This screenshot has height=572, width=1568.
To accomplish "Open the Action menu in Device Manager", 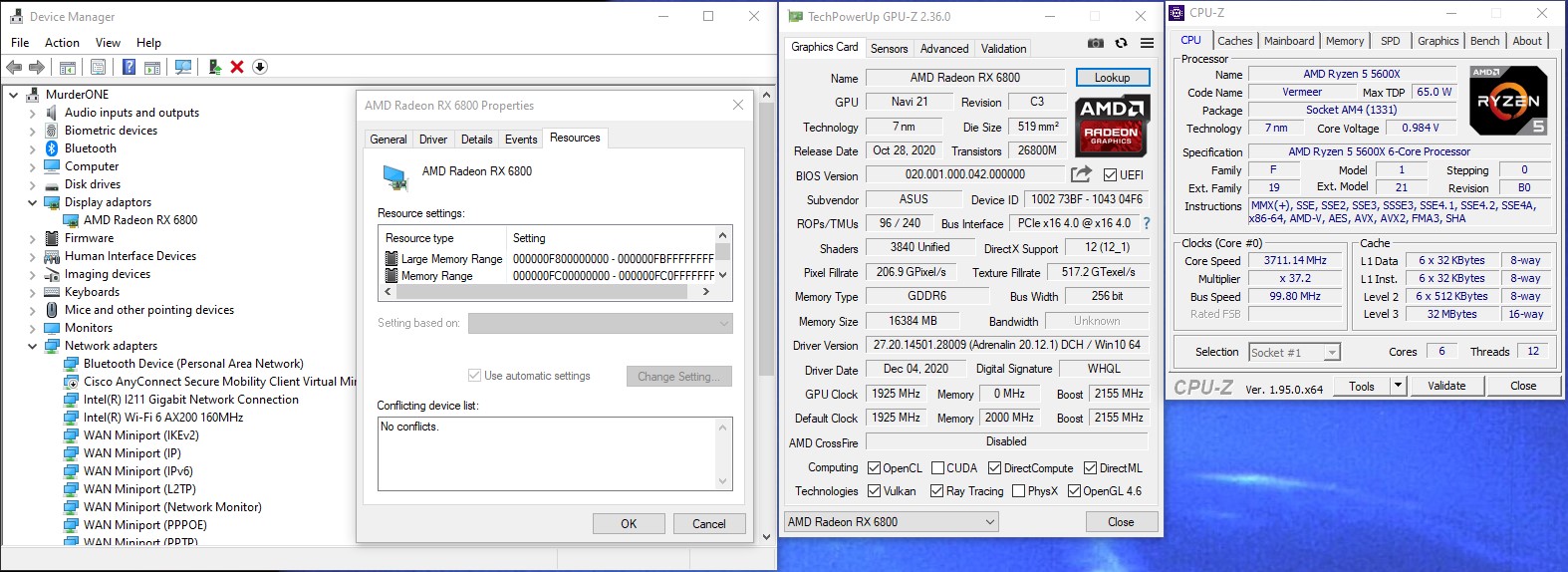I will click(x=62, y=43).
